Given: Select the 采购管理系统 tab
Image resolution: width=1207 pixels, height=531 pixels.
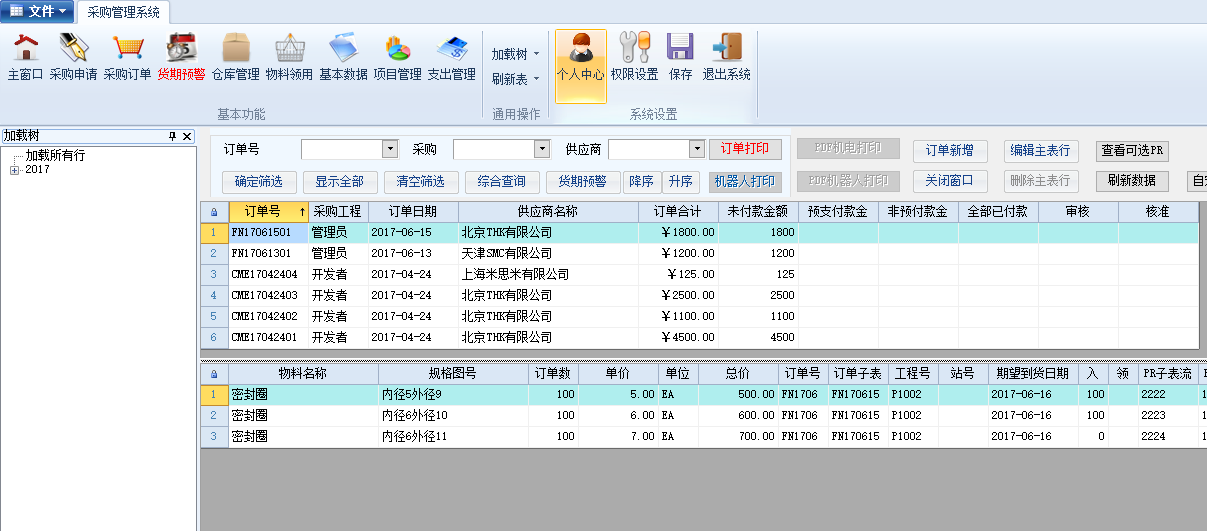Looking at the screenshot, I should pyautogui.click(x=124, y=12).
